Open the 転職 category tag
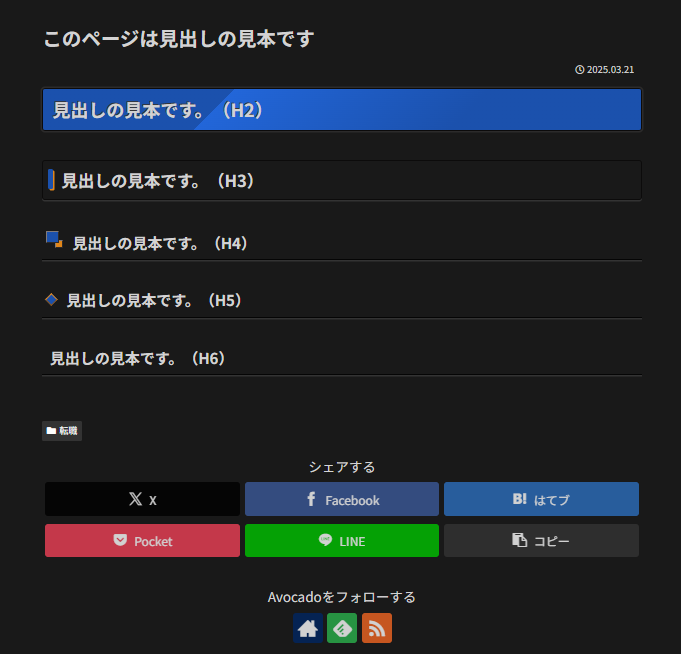This screenshot has height=654, width=681. click(x=62, y=431)
